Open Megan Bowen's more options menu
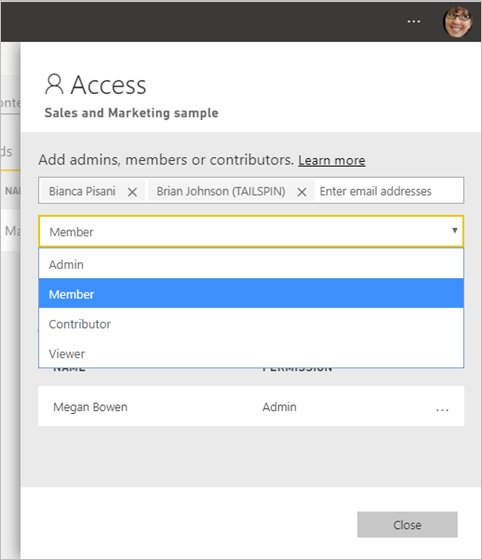Screen dimensions: 482x560 click(x=442, y=410)
